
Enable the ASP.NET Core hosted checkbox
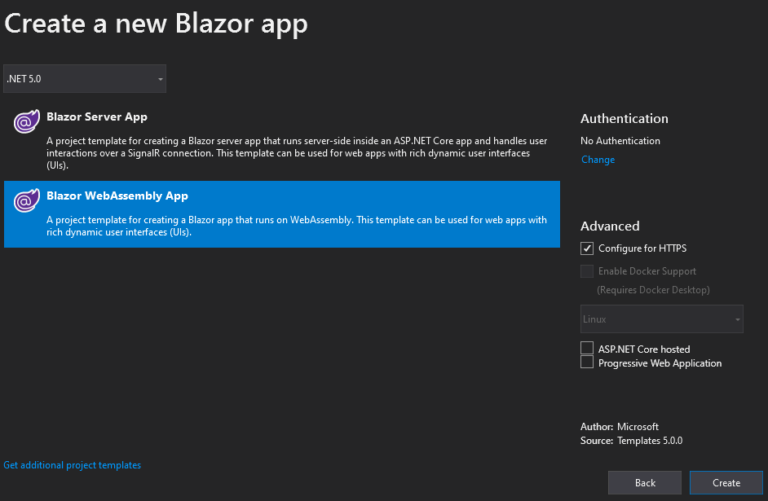[587, 349]
